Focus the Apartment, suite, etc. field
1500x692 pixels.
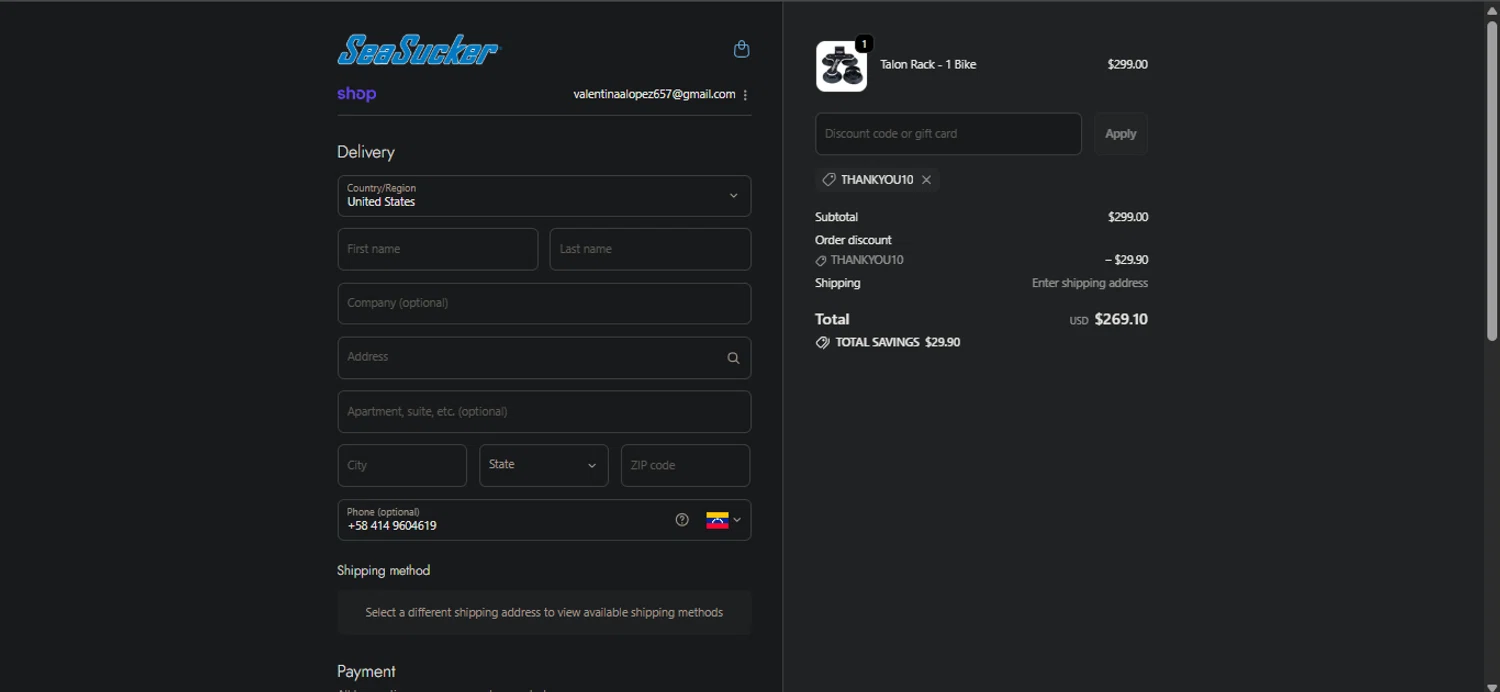click(544, 412)
